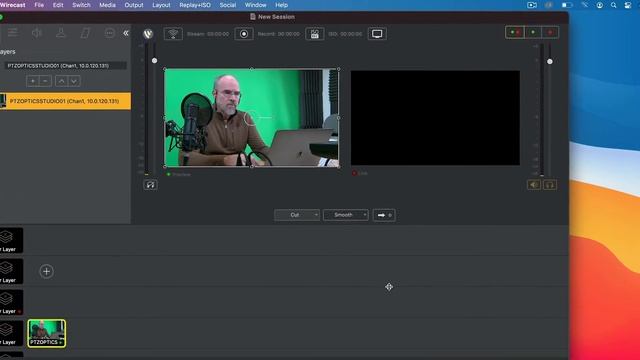This screenshot has width=640, height=360.
Task: Toggle ISO recording with the camera button
Action: (x=315, y=34)
